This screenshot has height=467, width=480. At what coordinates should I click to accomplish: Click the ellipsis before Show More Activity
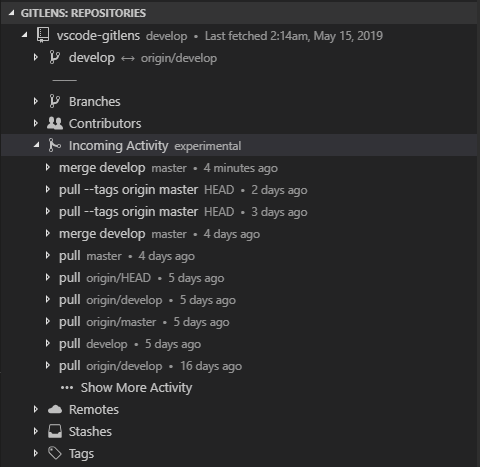67,388
